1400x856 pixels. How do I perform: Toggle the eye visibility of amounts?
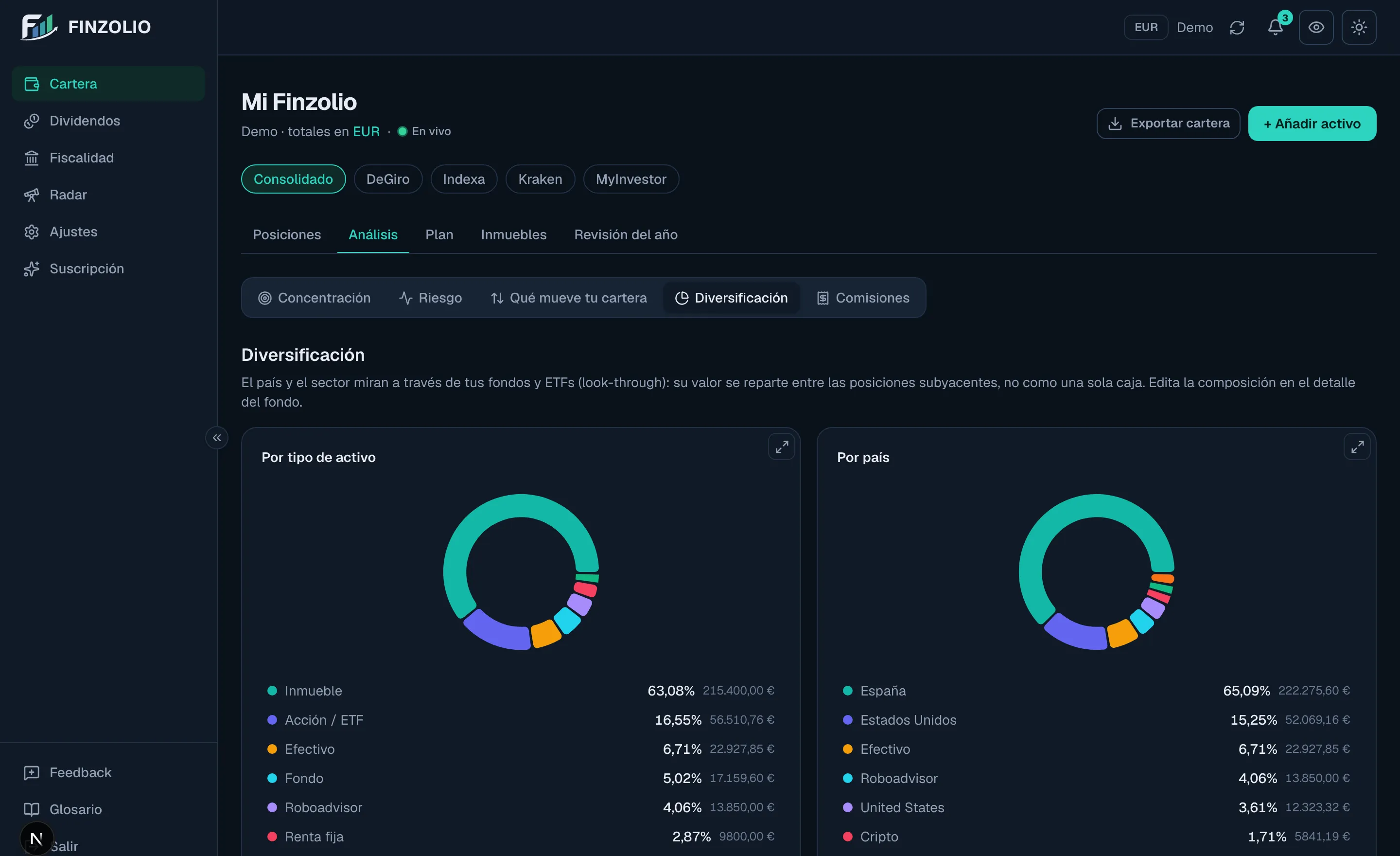pos(1316,27)
